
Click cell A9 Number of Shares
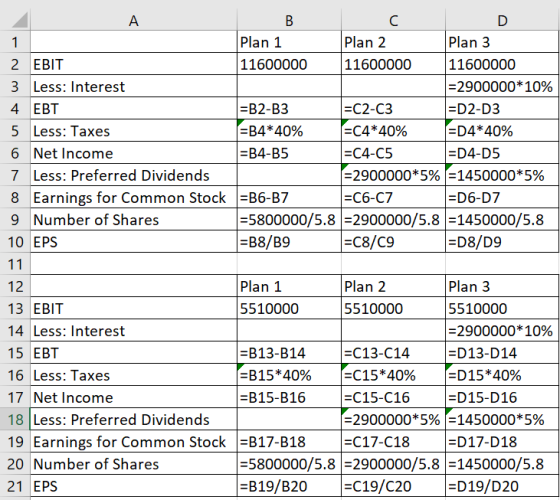tap(134, 219)
